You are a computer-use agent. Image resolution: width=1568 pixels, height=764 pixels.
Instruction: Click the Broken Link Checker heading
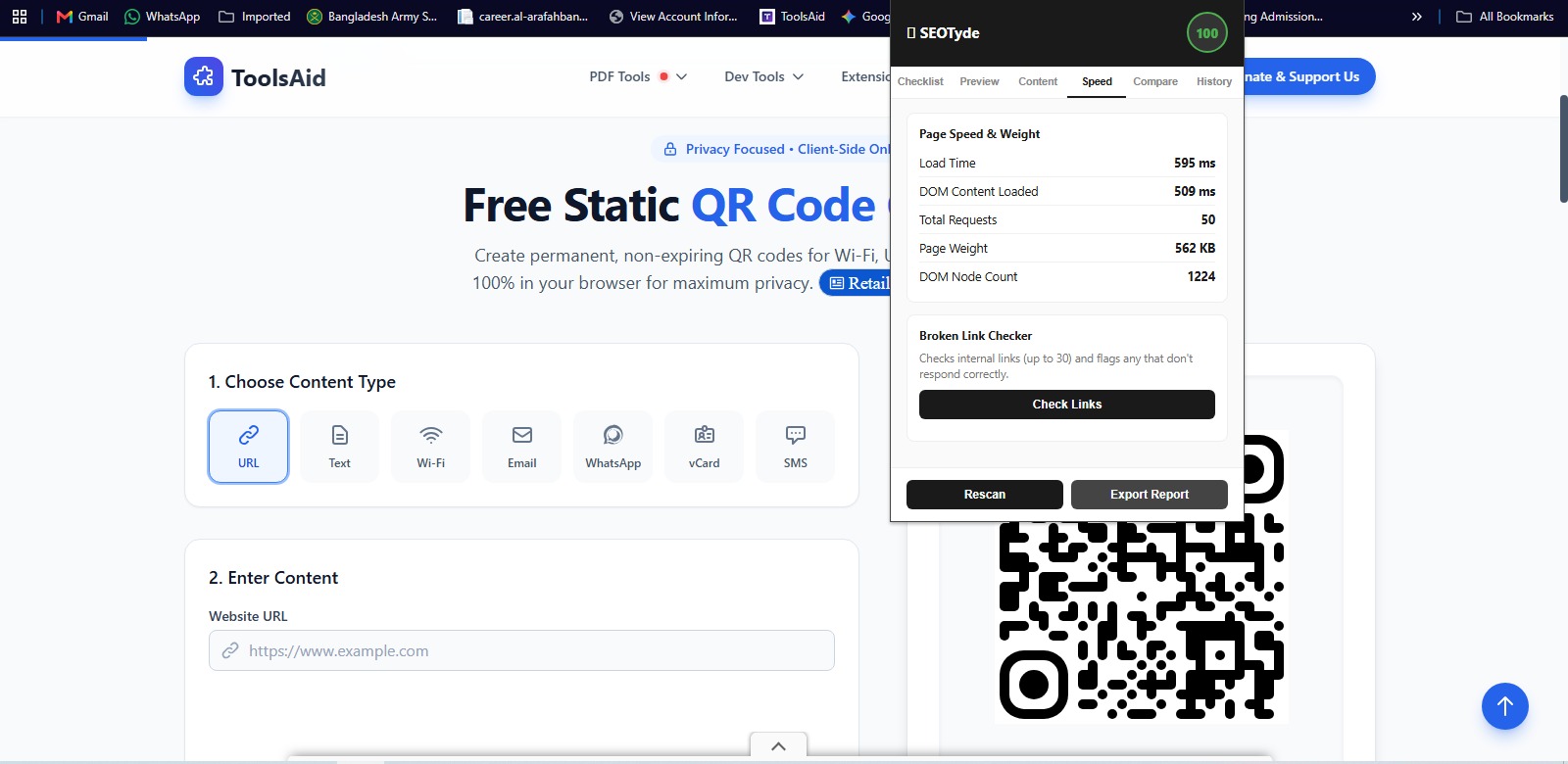[975, 336]
